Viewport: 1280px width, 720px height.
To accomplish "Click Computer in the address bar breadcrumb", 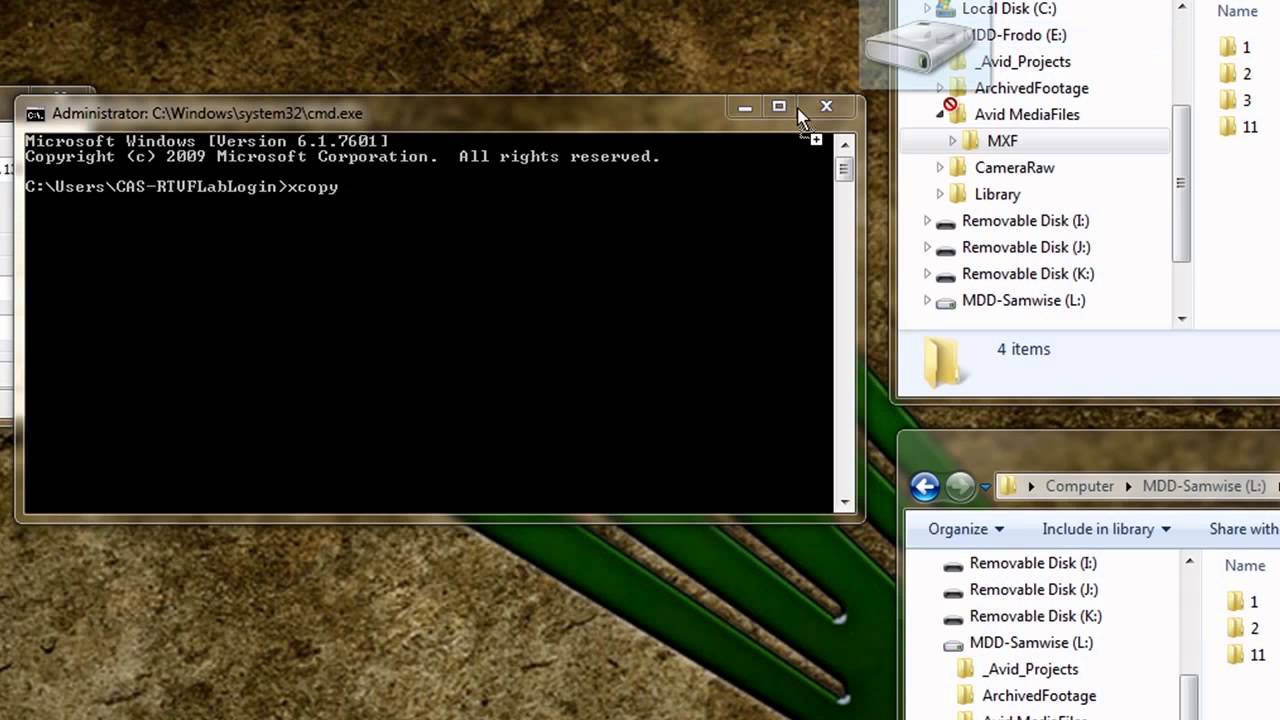I will coord(1079,486).
